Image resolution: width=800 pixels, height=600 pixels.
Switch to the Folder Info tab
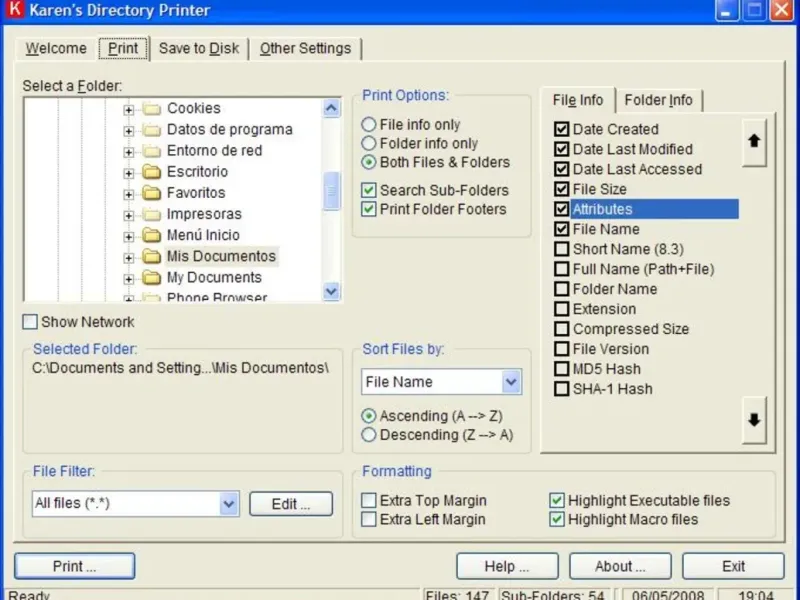pos(658,100)
